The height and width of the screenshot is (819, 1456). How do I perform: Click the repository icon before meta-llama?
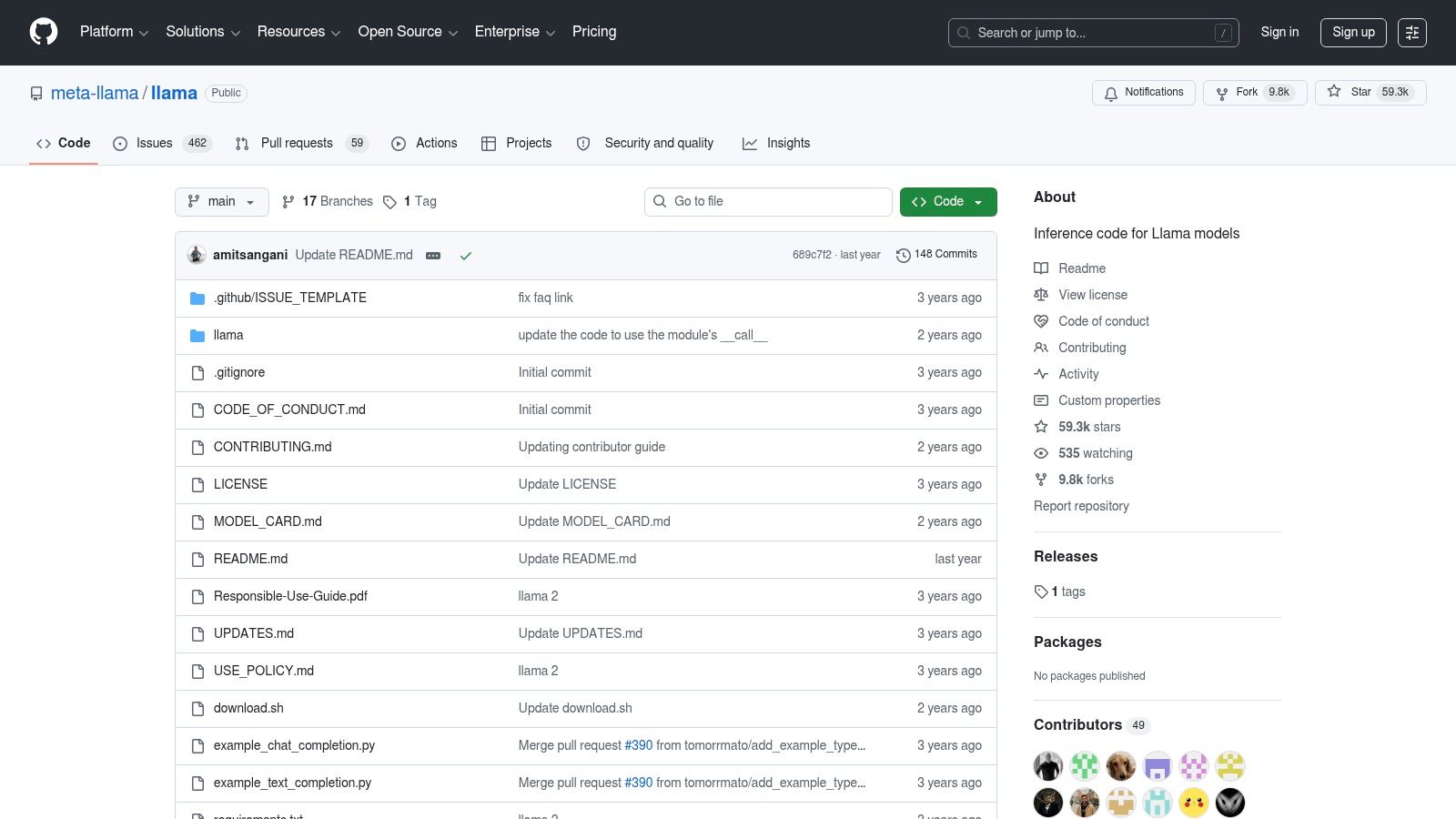36,94
